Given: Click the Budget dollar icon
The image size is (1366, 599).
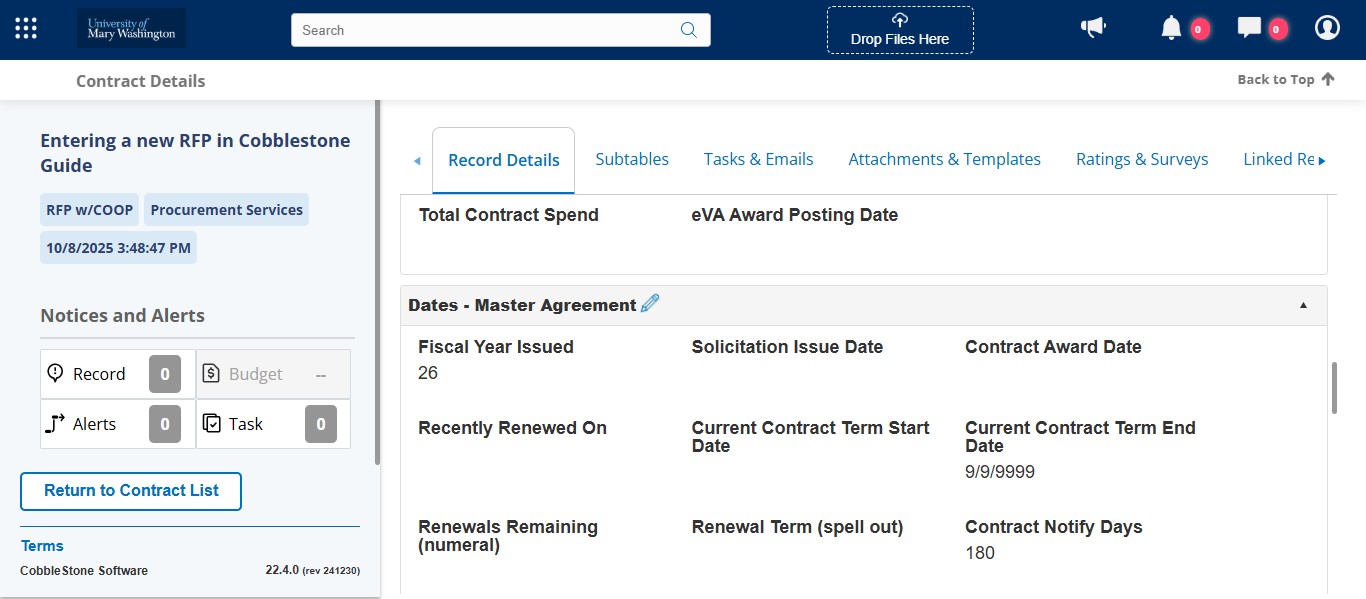Looking at the screenshot, I should click(x=212, y=373).
